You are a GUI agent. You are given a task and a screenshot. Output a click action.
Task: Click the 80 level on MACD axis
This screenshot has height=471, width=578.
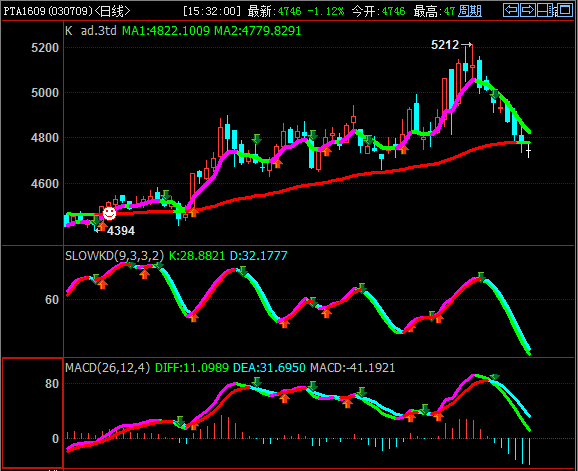52,384
